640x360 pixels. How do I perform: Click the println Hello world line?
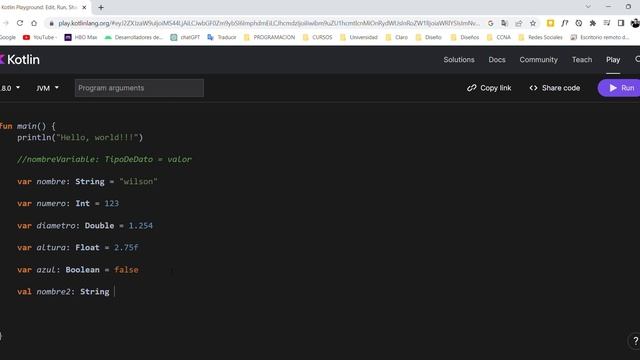click(x=80, y=138)
